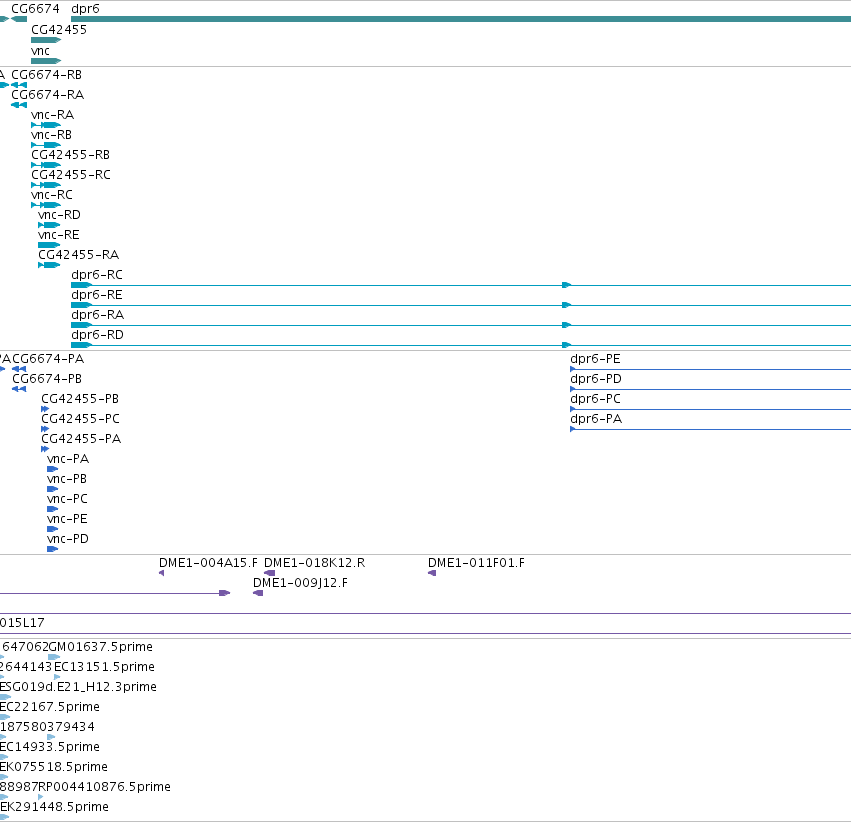Select the CG6674-RA transcript label
The height and width of the screenshot is (822, 851).
(48, 94)
